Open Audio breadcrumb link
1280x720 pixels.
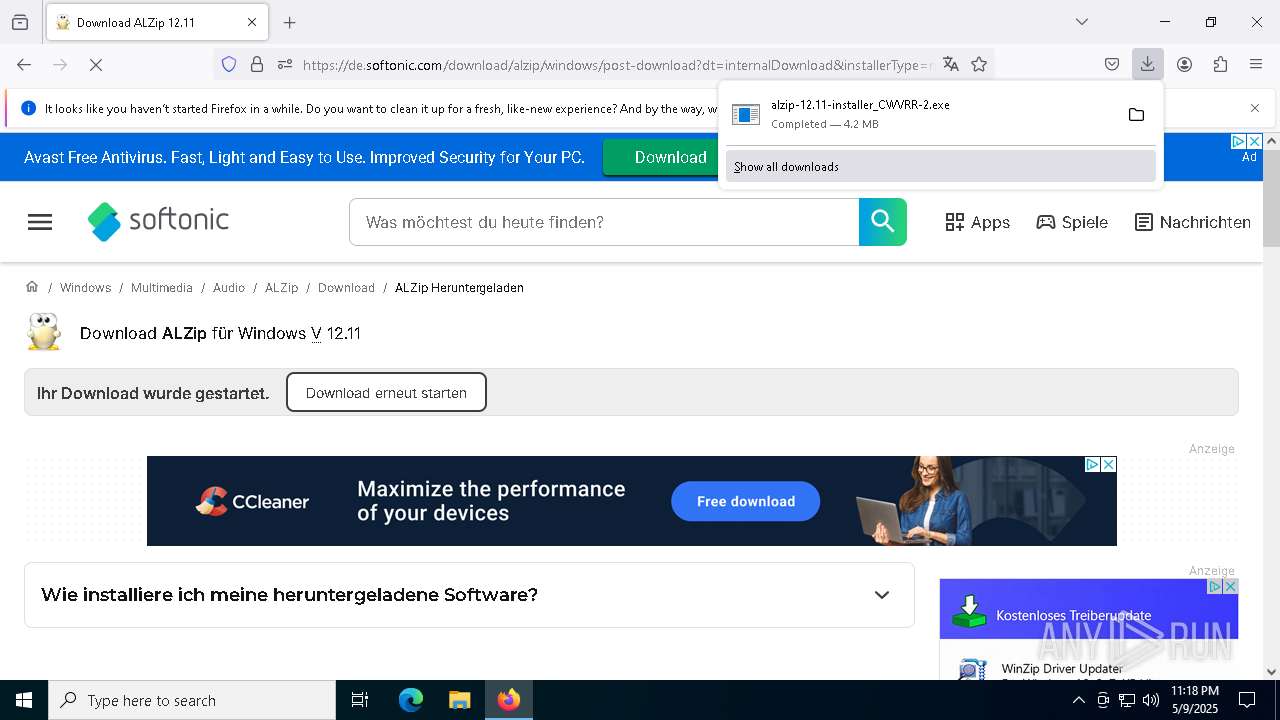point(229,288)
